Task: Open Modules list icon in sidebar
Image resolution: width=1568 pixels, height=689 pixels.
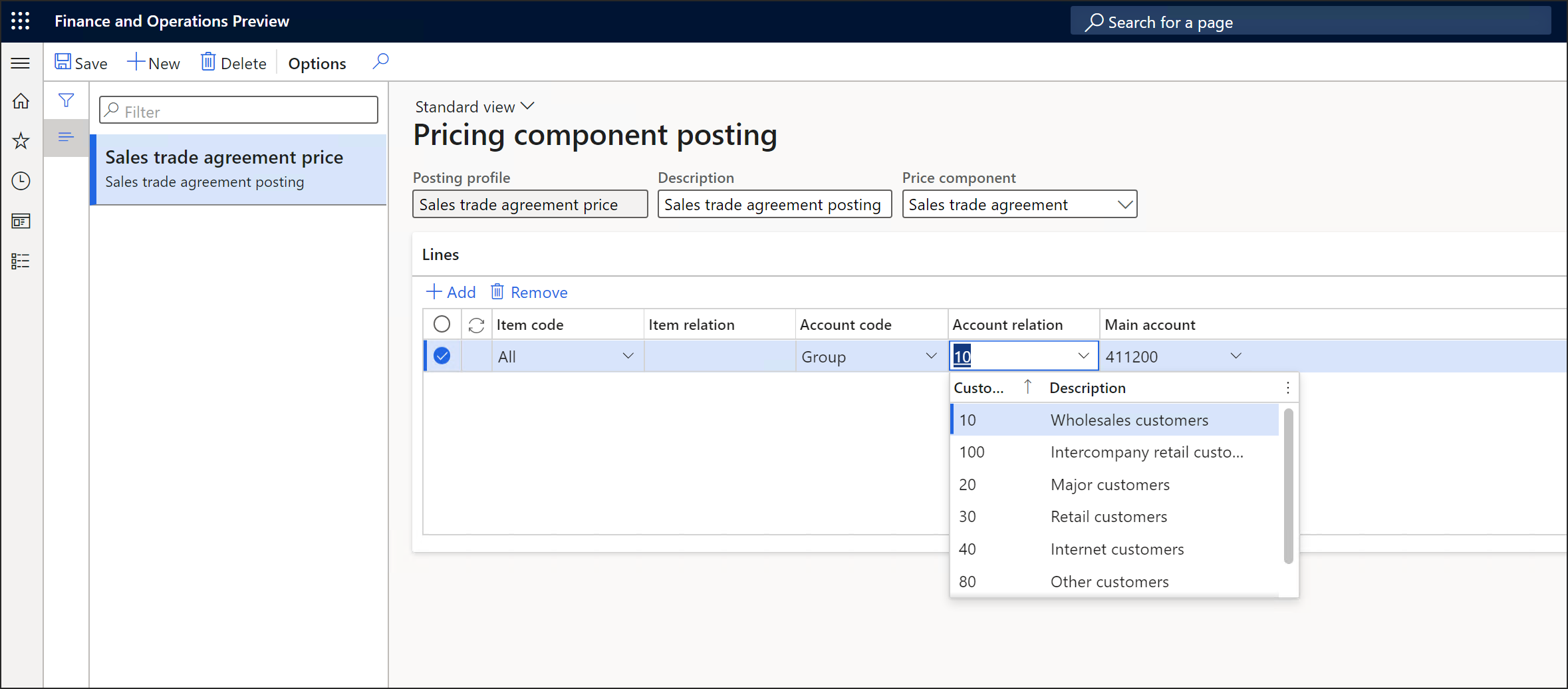Action: click(x=21, y=261)
